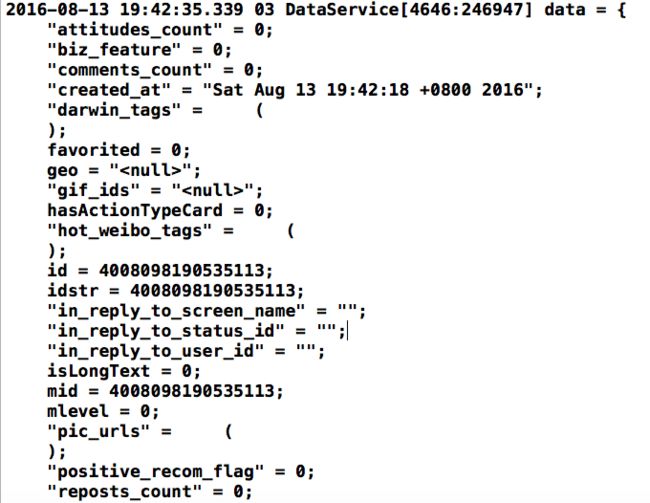Click the idstr value line
This screenshot has height=503, width=650.
(176, 291)
